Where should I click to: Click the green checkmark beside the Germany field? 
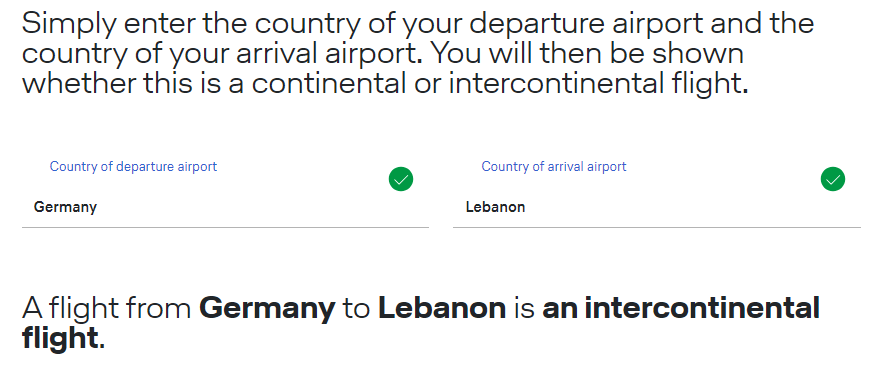click(400, 179)
